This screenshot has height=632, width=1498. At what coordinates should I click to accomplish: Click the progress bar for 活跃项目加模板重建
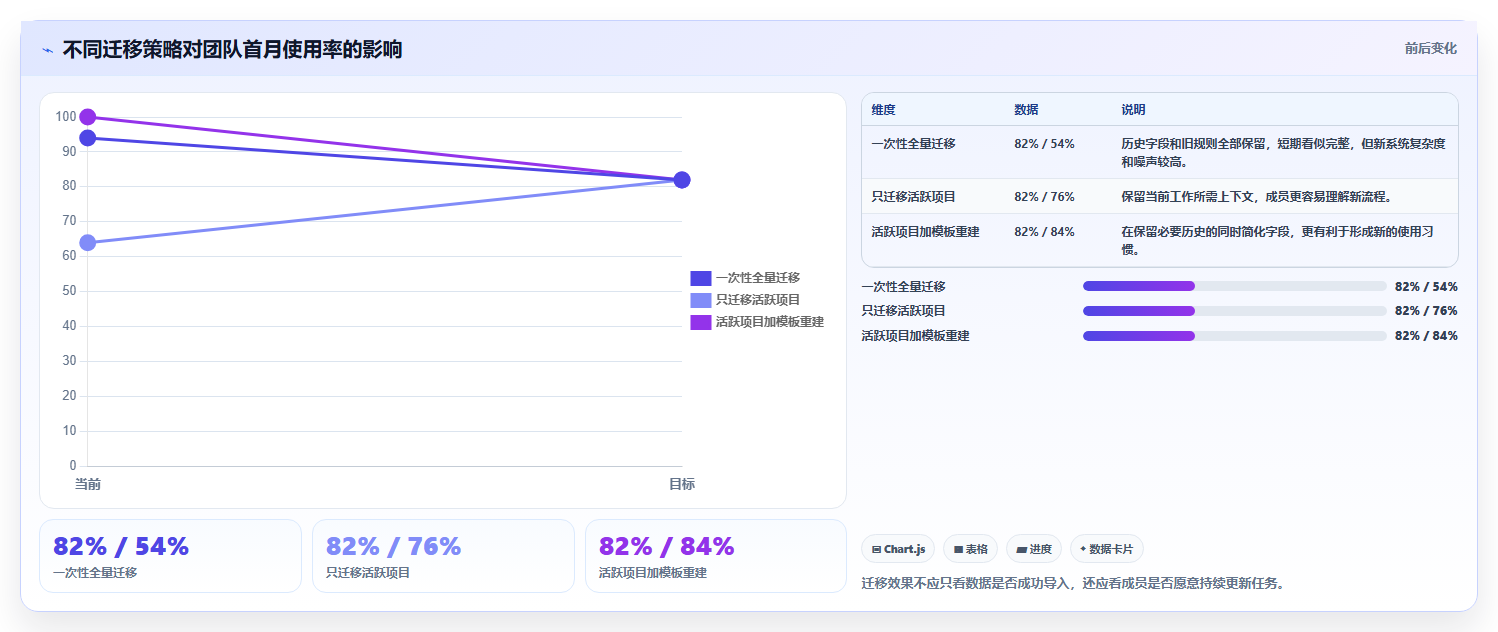(1235, 336)
